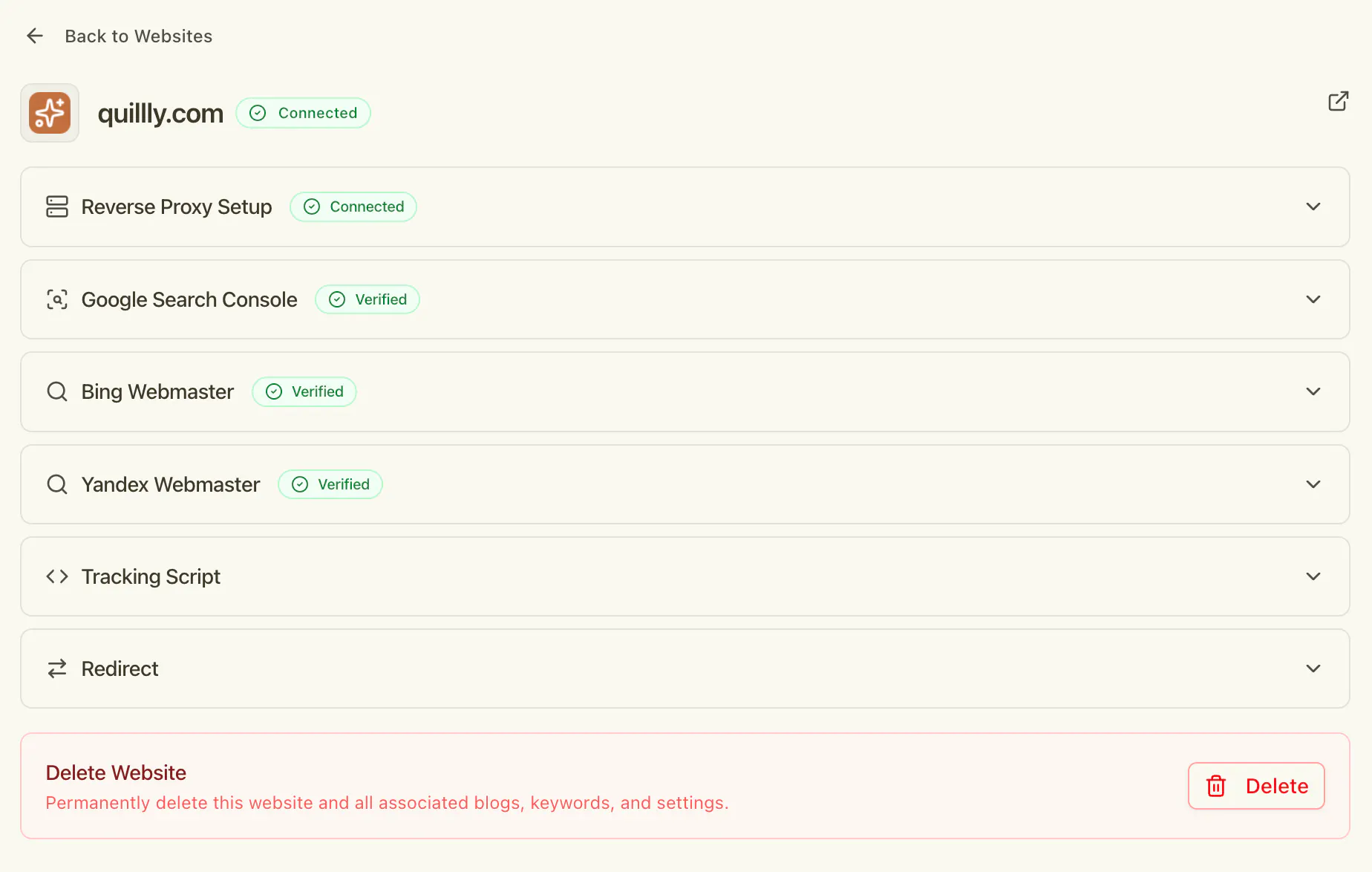Screen dimensions: 1372x872
Task: Click the Yandex Webmaster search icon
Action: (57, 484)
